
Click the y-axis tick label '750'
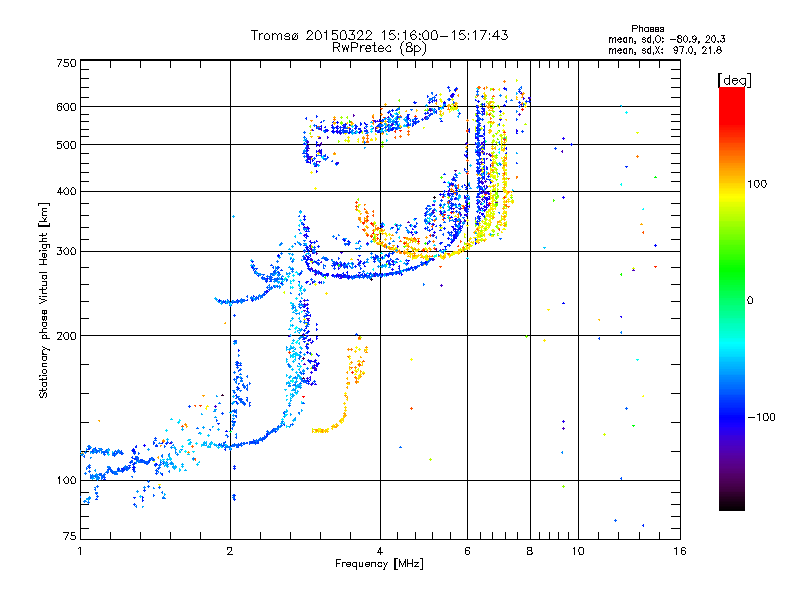click(67, 63)
